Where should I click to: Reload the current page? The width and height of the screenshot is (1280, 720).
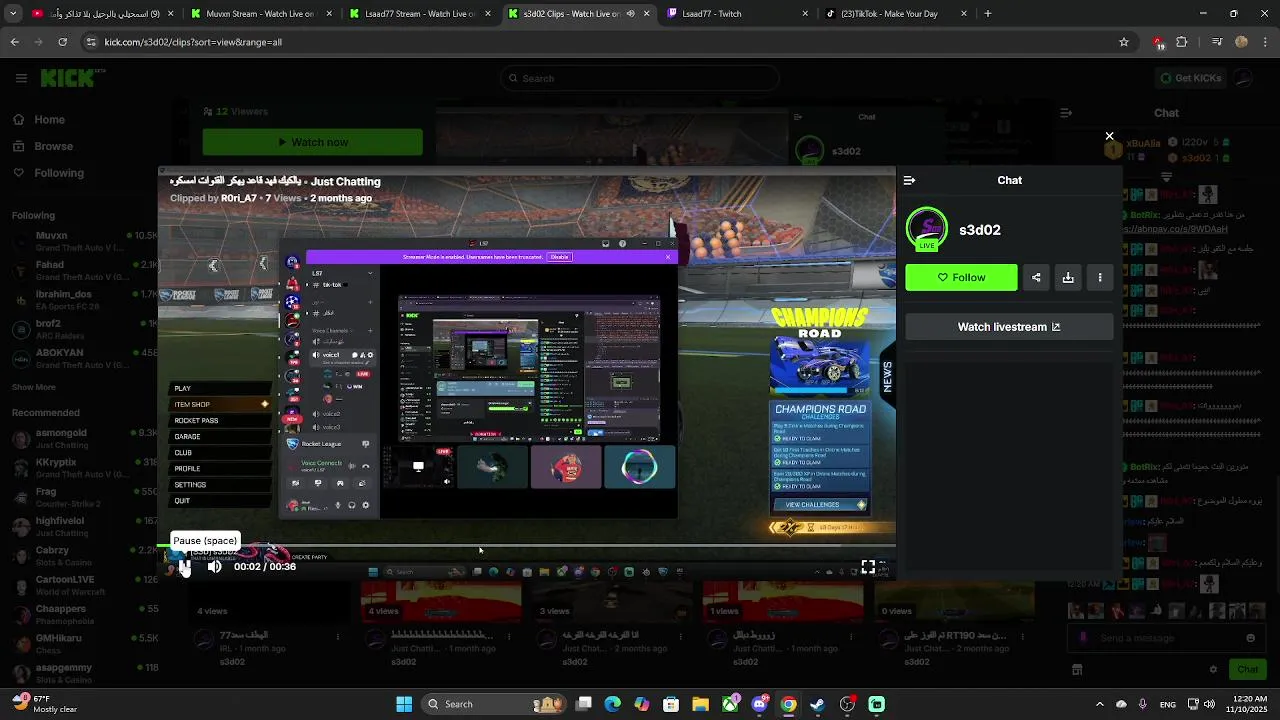tap(62, 42)
